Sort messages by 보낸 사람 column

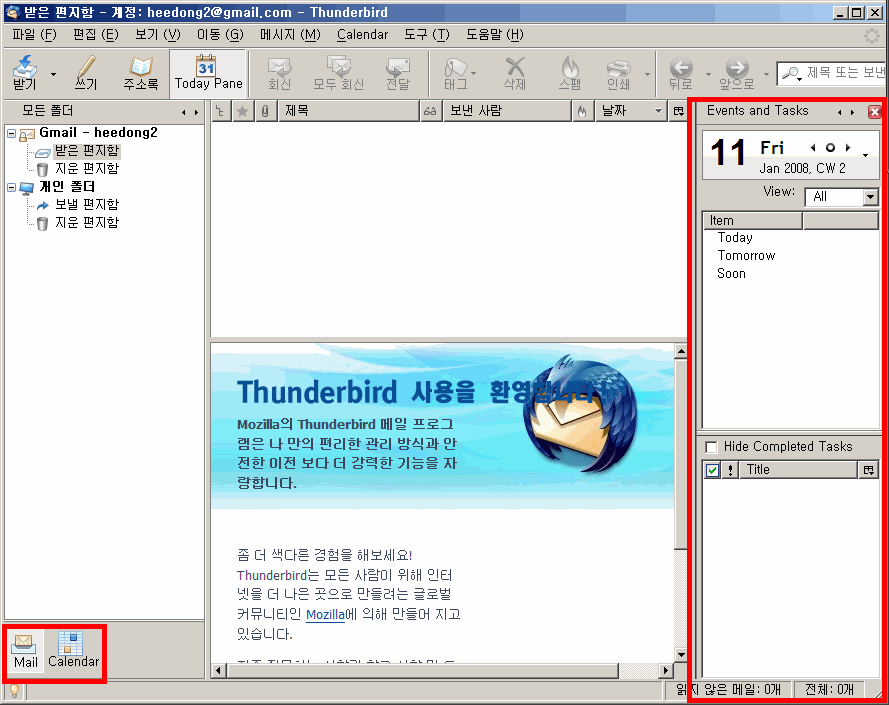(506, 111)
